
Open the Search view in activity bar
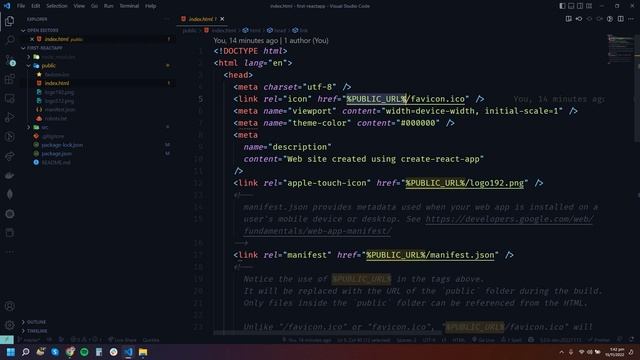point(10,40)
